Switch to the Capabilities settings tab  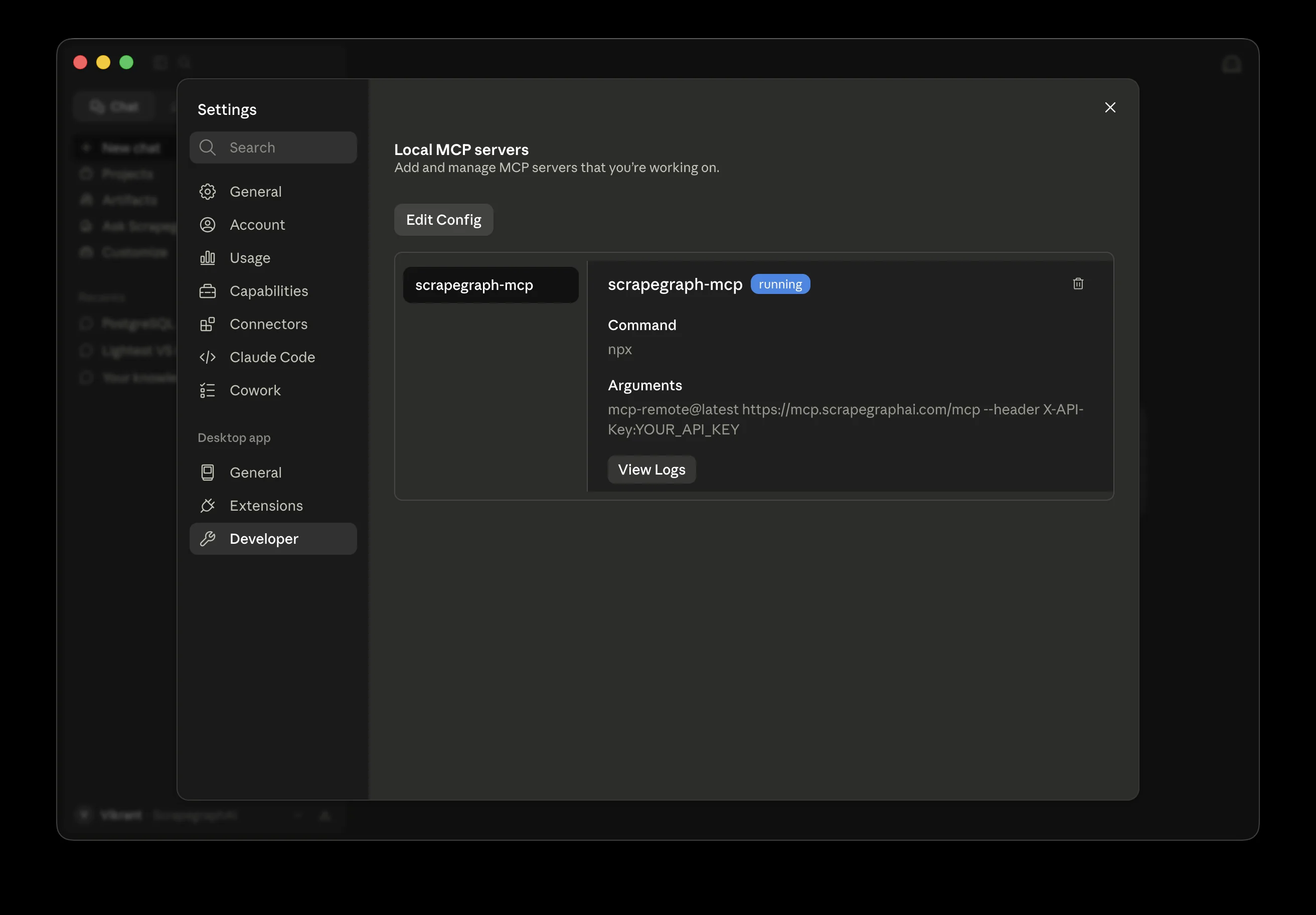click(x=273, y=291)
